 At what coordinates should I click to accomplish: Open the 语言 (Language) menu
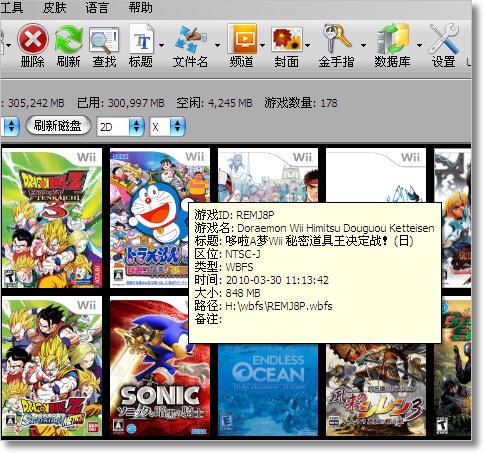pyautogui.click(x=97, y=7)
